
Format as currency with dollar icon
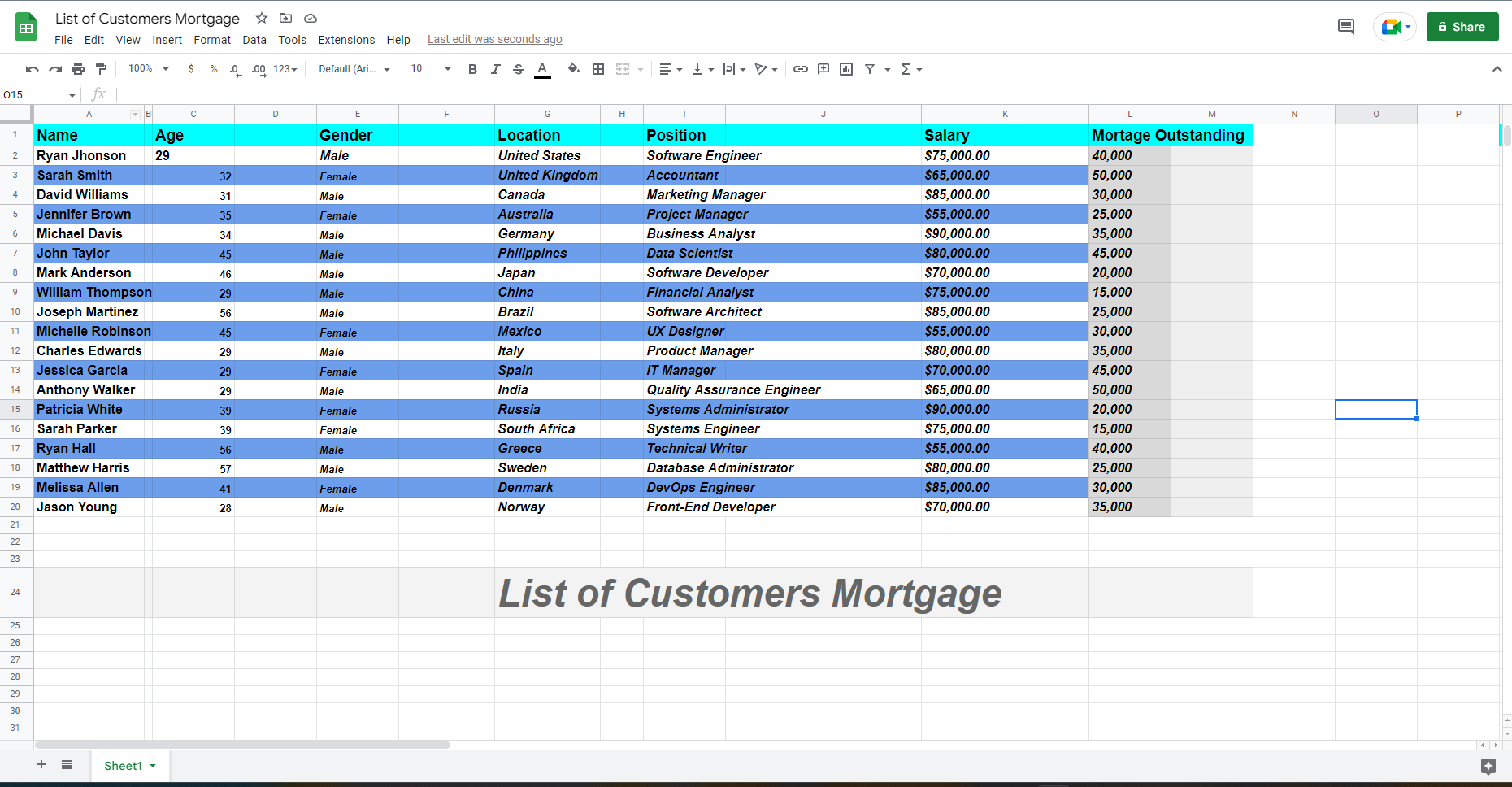coord(191,69)
